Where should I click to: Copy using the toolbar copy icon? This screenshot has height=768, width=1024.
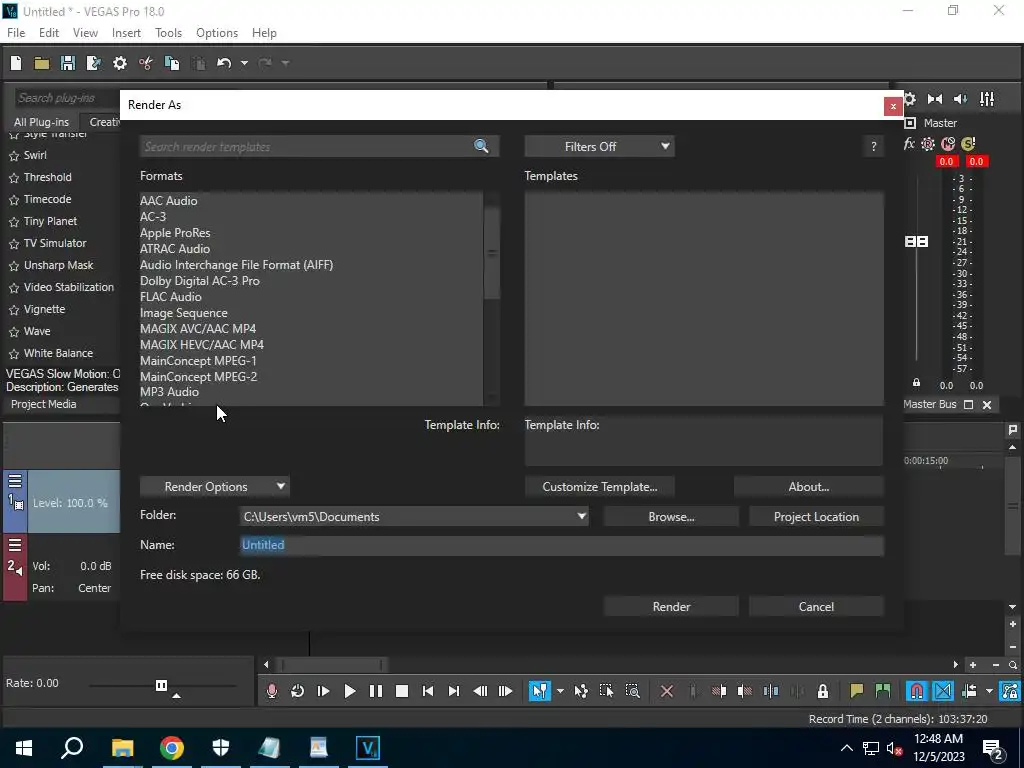click(x=172, y=63)
